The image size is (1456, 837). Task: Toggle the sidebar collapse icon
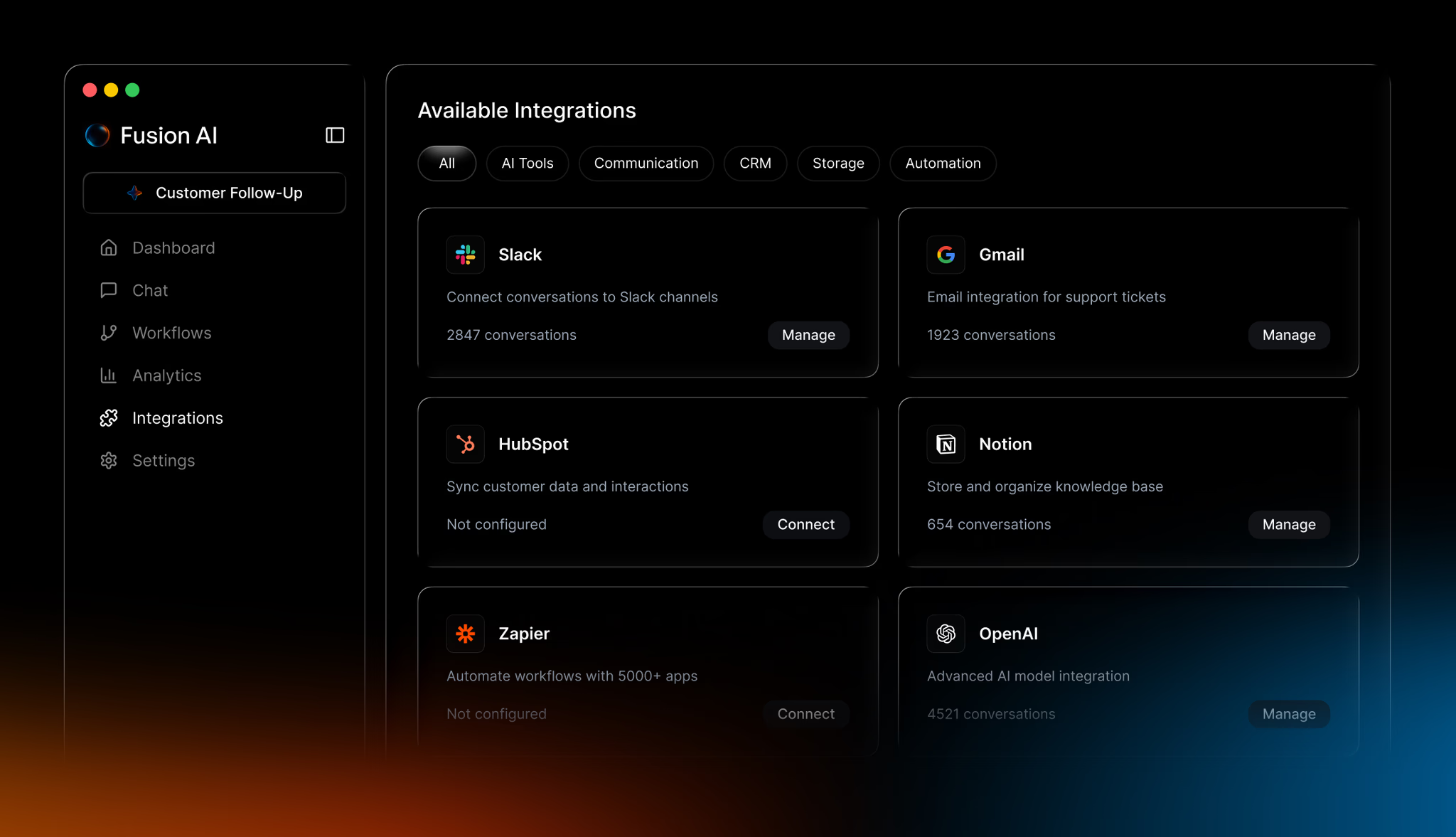point(335,135)
